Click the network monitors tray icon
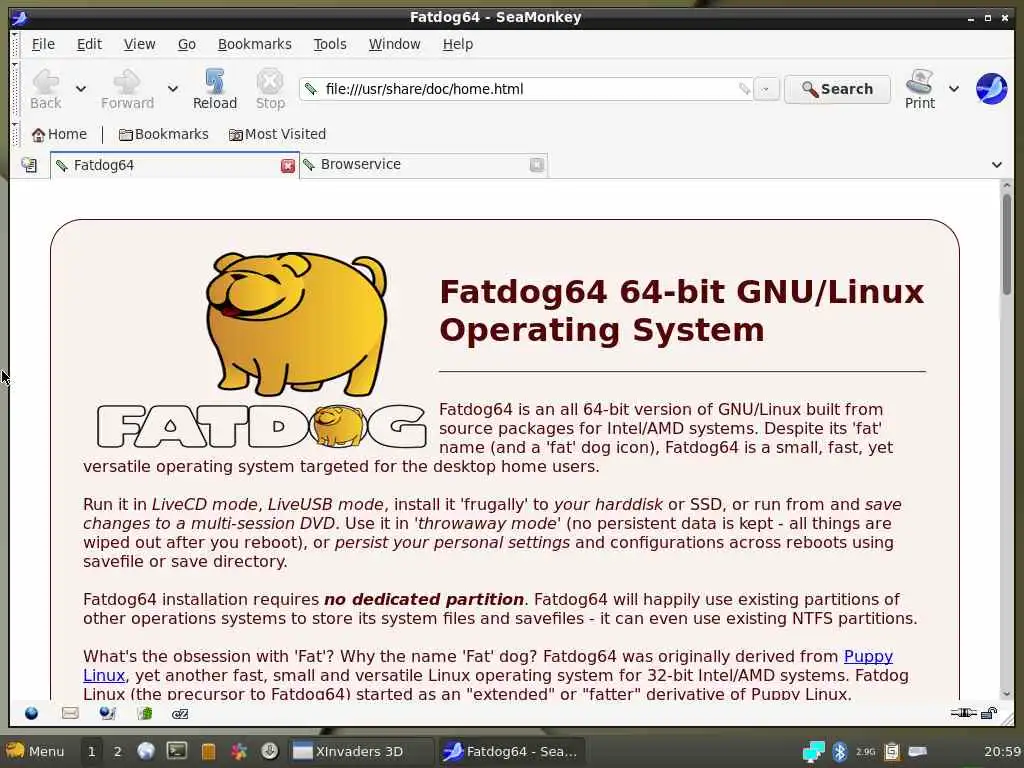This screenshot has width=1024, height=768. [x=814, y=752]
